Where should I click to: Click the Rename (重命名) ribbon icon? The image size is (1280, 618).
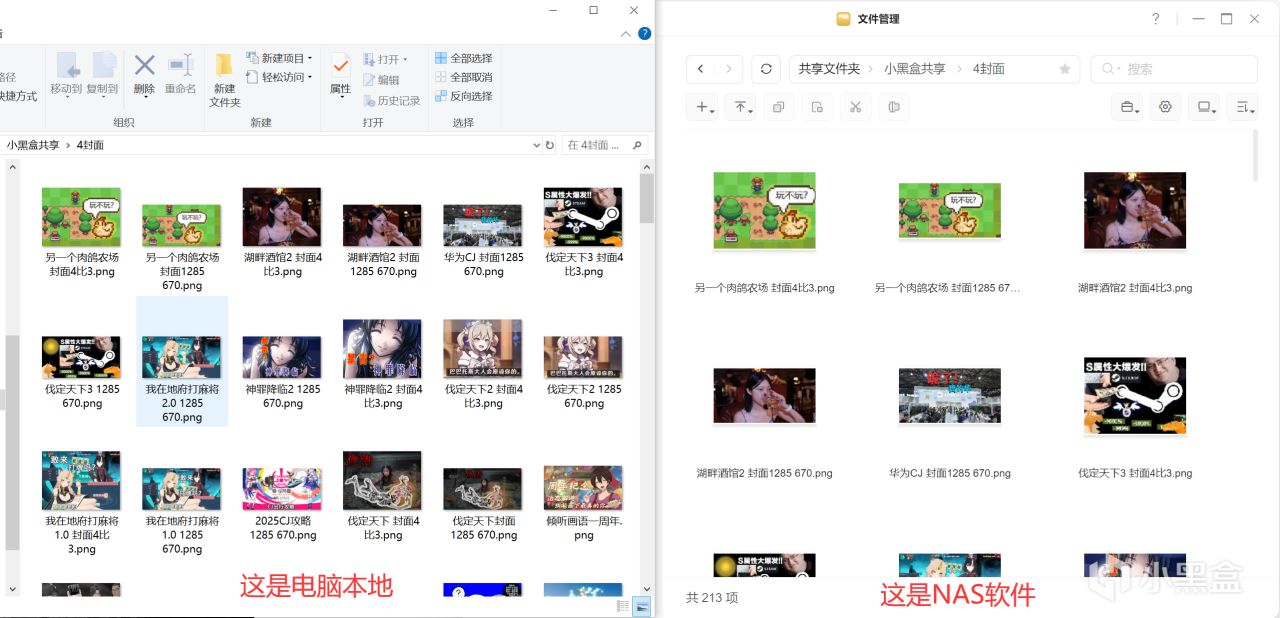click(181, 73)
